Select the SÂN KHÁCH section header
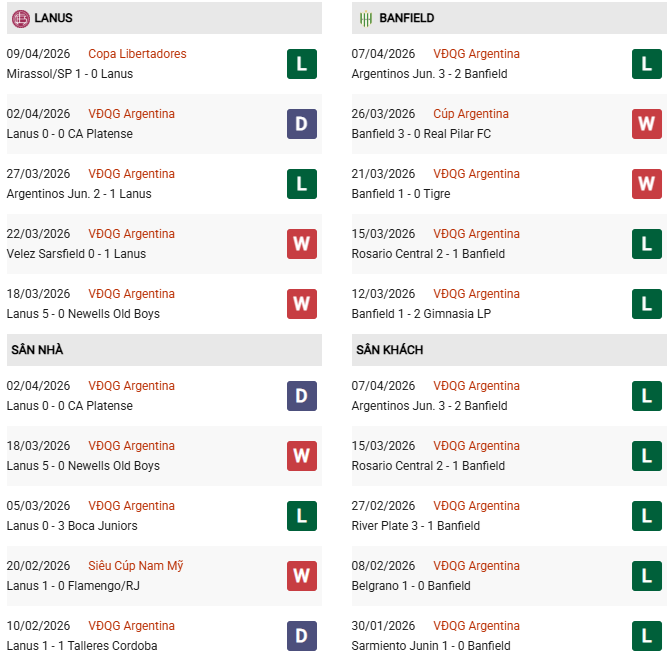Viewport: 671px width, 661px height. (389, 350)
